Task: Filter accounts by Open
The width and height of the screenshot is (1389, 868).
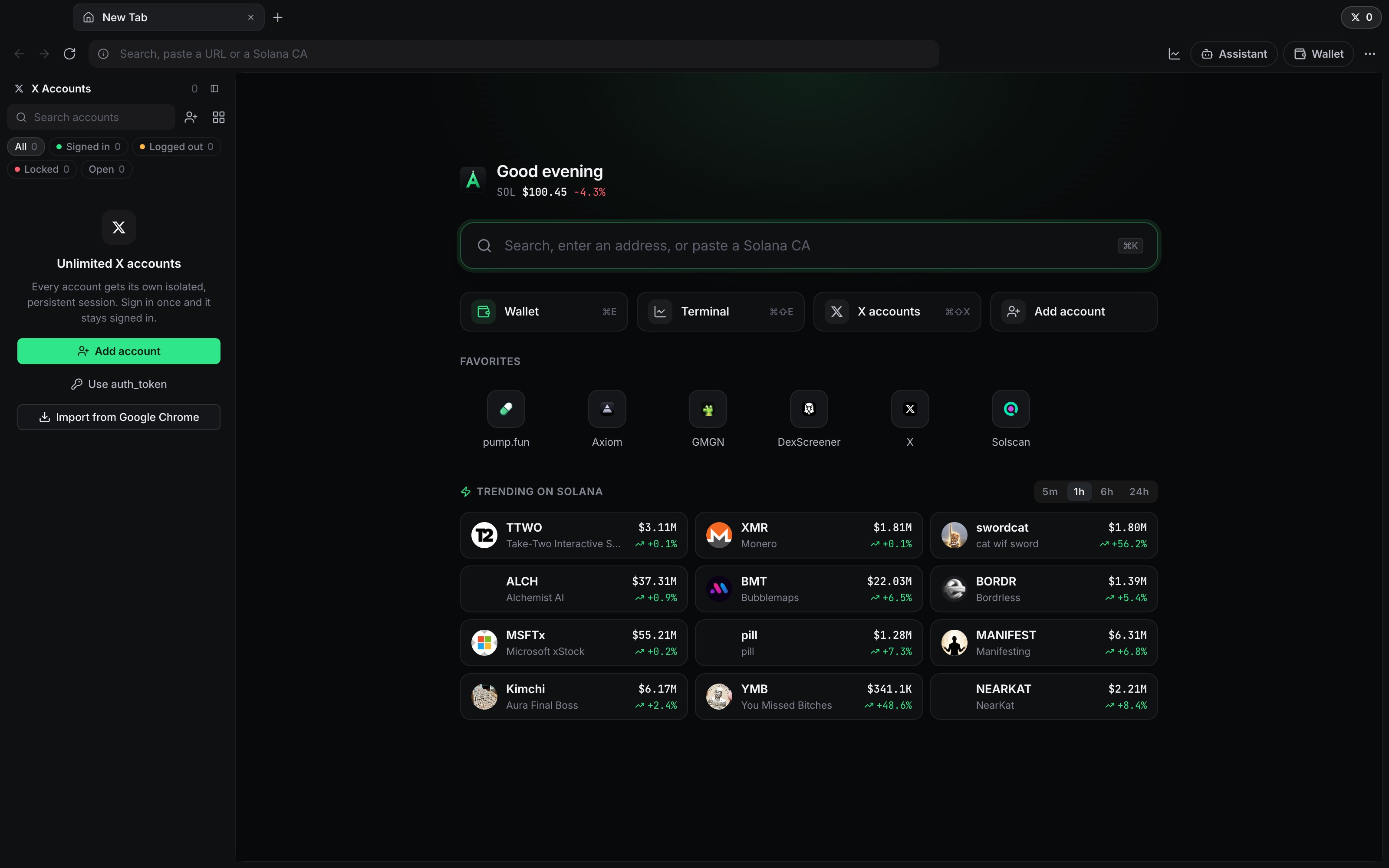Action: click(x=107, y=169)
